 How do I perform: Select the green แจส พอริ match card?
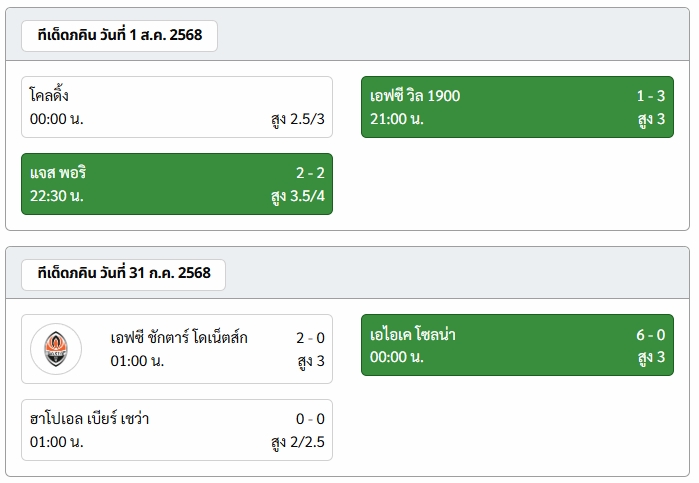(x=177, y=184)
